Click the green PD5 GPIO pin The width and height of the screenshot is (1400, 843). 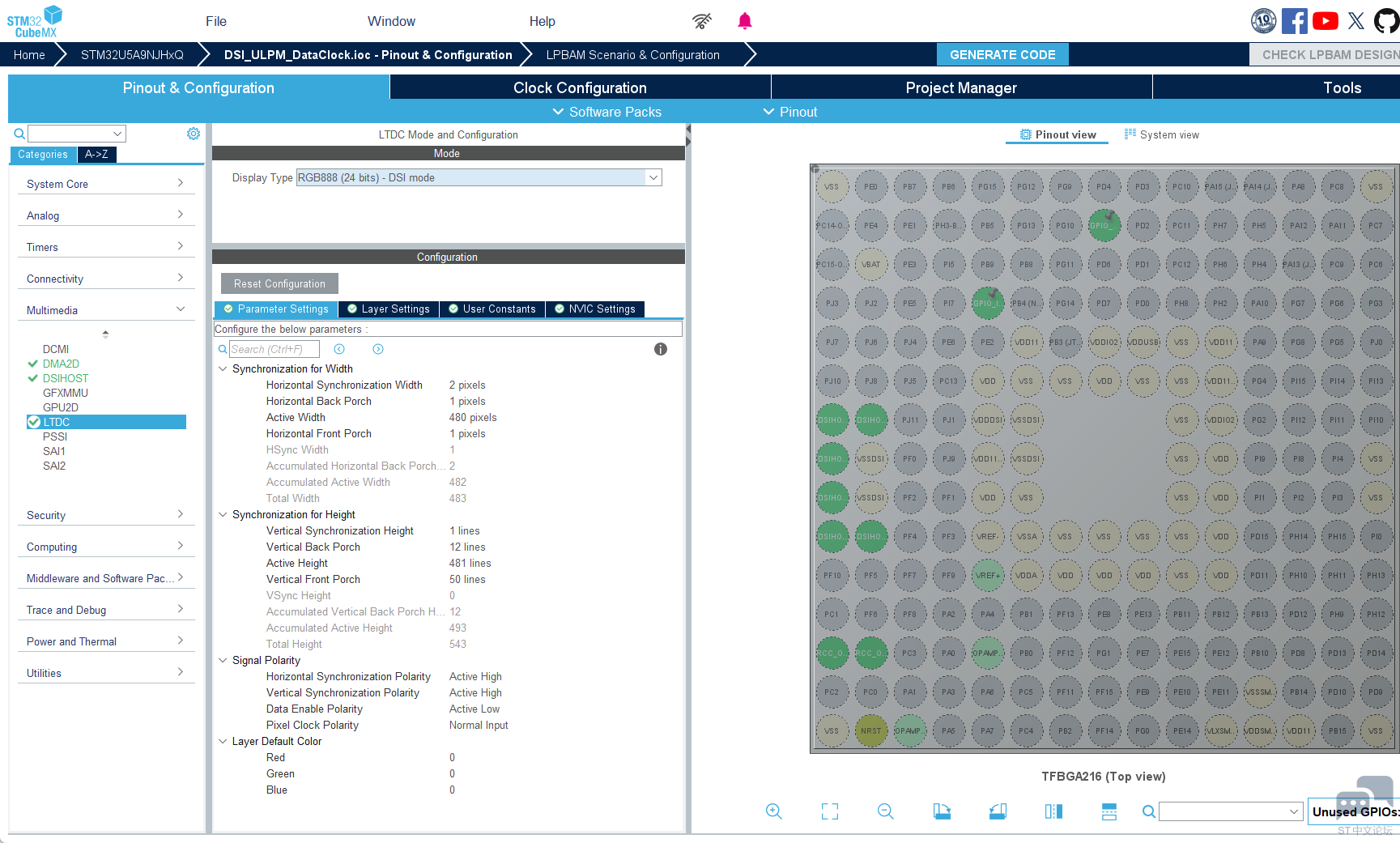[x=1104, y=225]
